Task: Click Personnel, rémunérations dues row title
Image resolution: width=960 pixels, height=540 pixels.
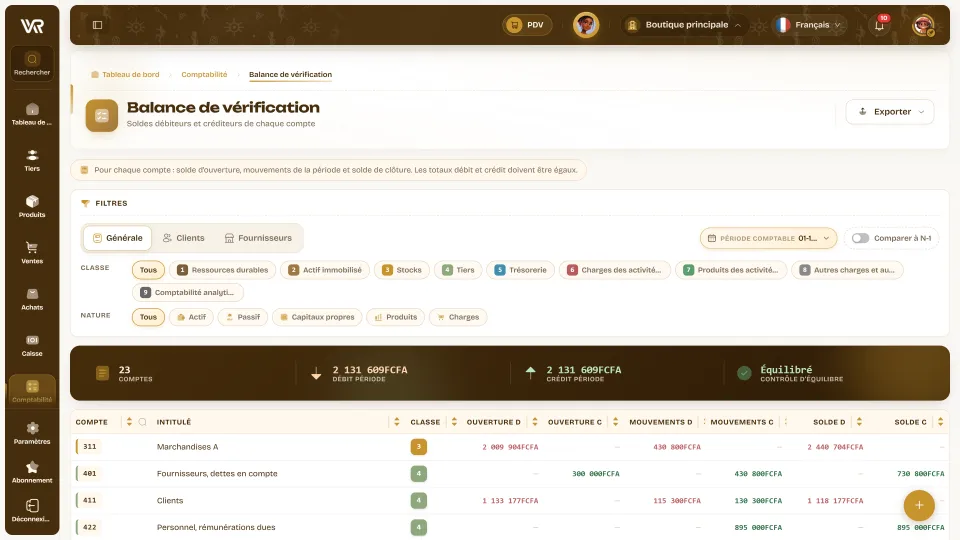Action: pyautogui.click(x=216, y=527)
